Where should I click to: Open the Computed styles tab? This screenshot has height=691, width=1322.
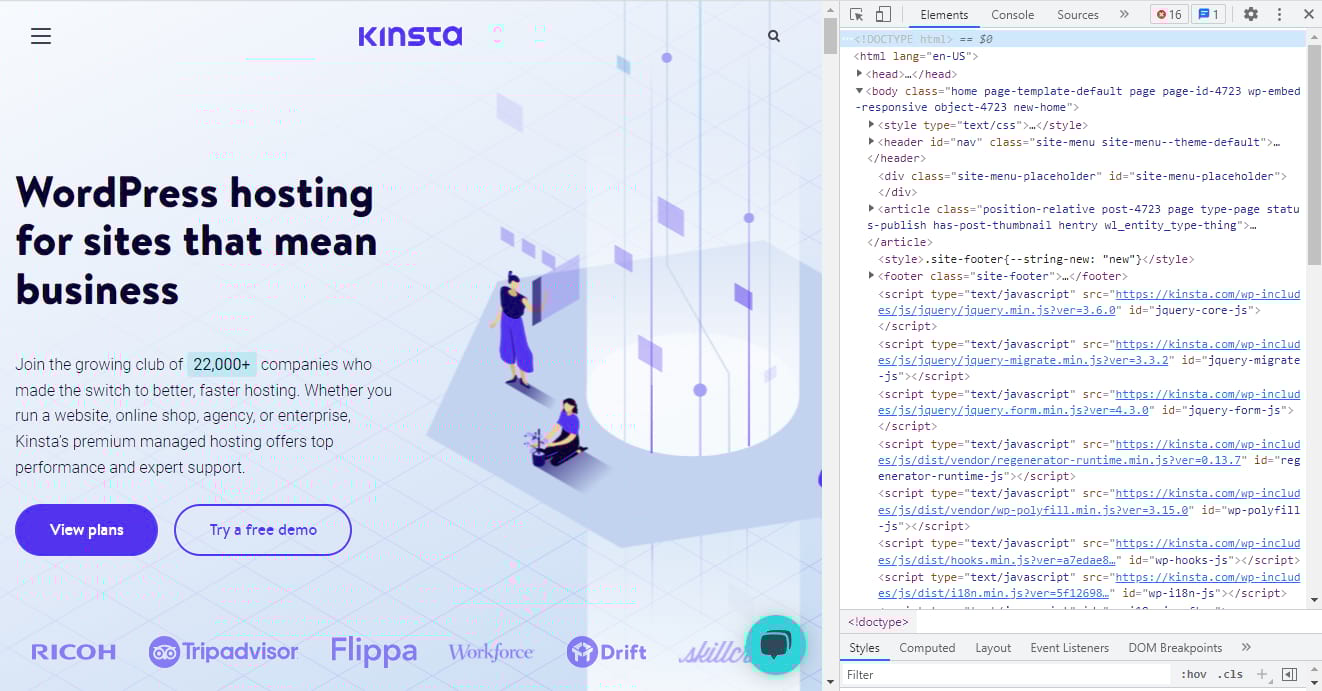[927, 647]
